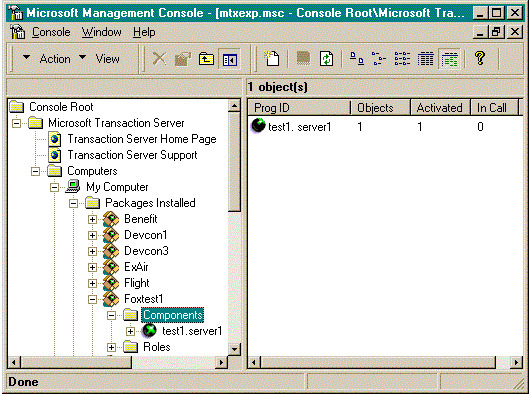Viewport: 530px width, 394px height.
Task: Click tree pane horizontal scroll left arrow
Action: (14, 363)
